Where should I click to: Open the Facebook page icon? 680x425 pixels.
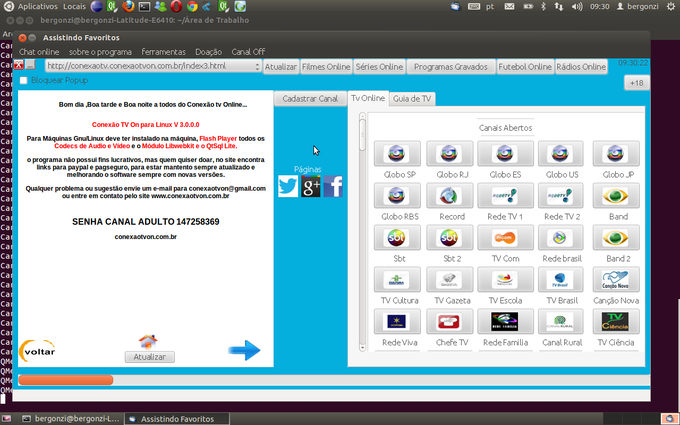pos(333,186)
